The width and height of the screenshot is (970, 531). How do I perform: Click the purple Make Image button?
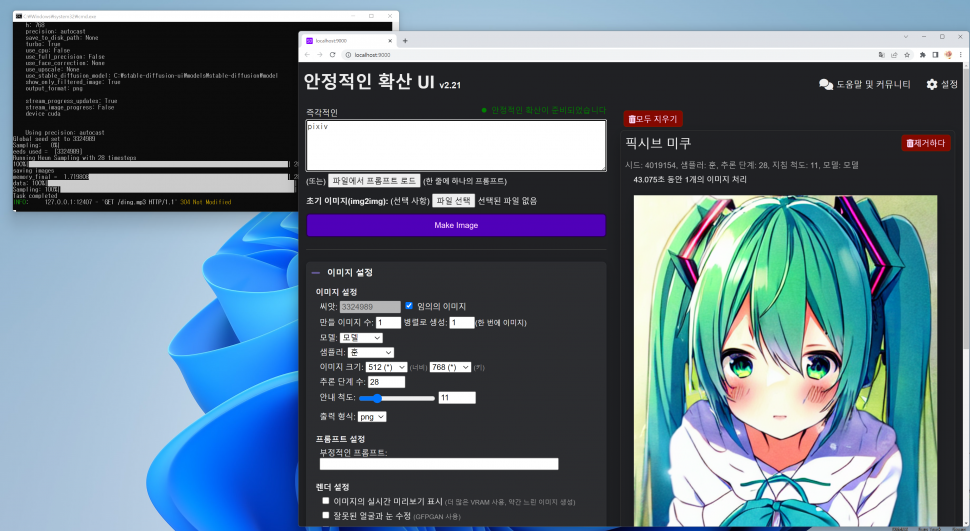(x=456, y=225)
